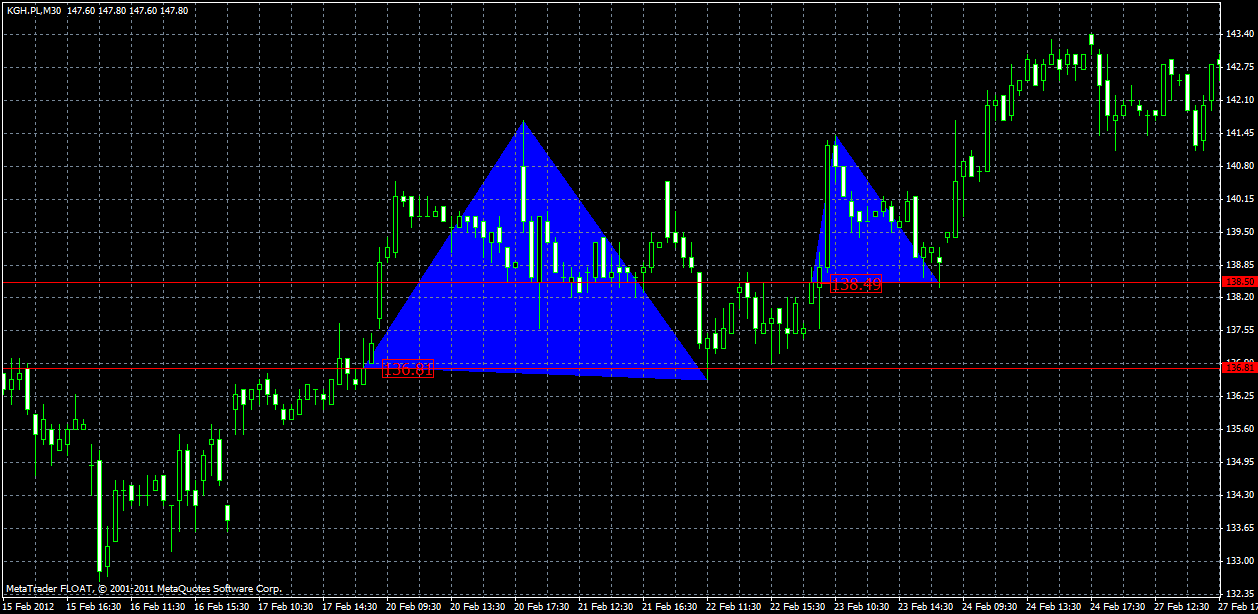Click the 16 Feb 15:30 time label
Screen dimensions: 1258x614
click(x=222, y=607)
